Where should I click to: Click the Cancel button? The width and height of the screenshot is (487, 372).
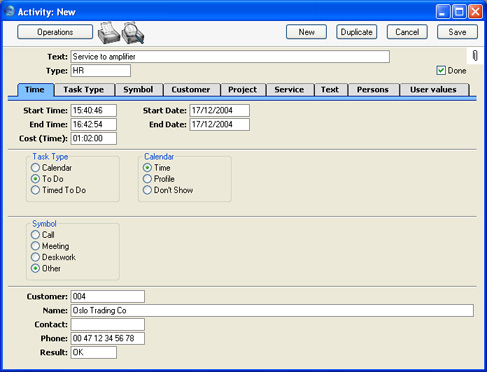pos(407,32)
